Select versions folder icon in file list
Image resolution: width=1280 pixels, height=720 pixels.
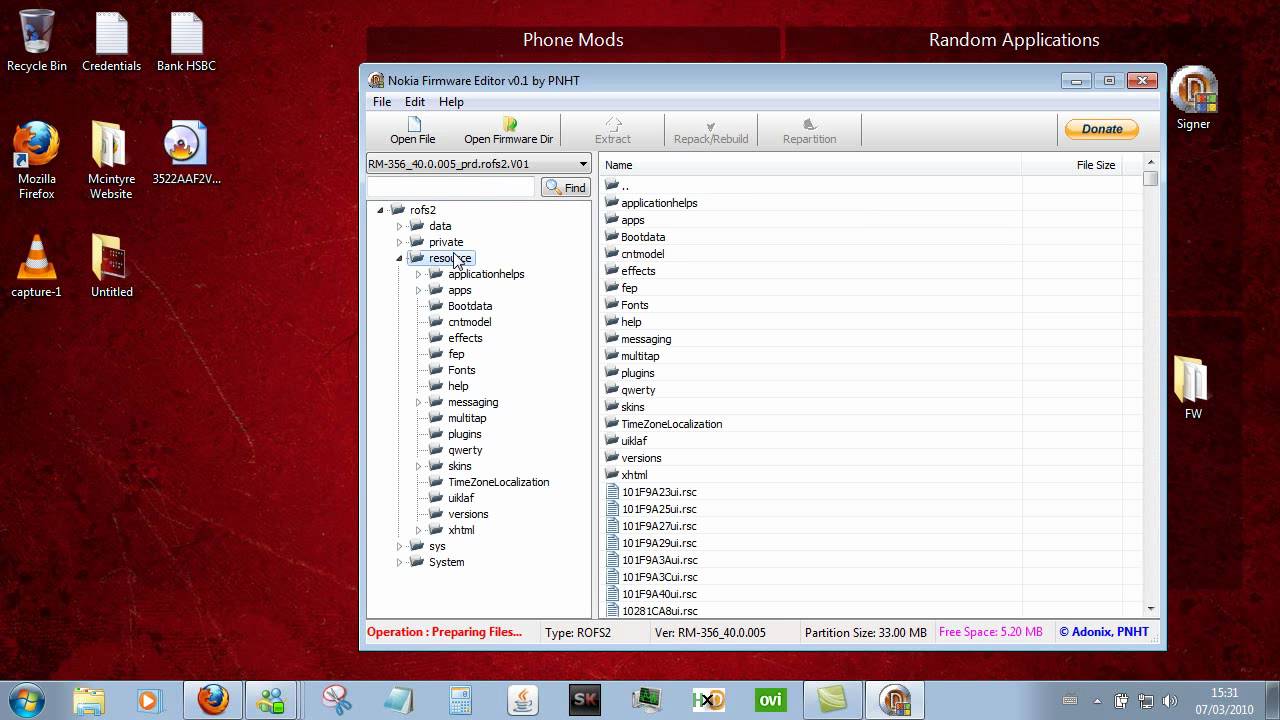(612, 457)
